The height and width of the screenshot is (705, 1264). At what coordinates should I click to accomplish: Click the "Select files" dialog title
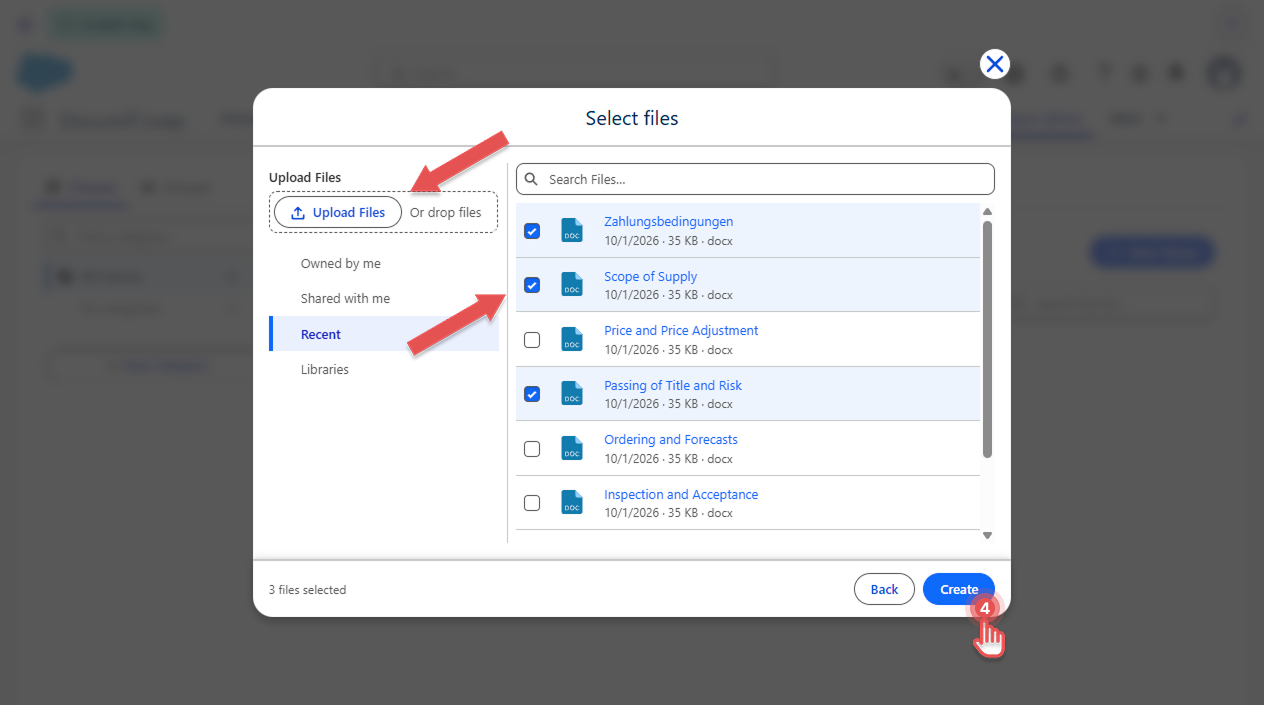(632, 118)
